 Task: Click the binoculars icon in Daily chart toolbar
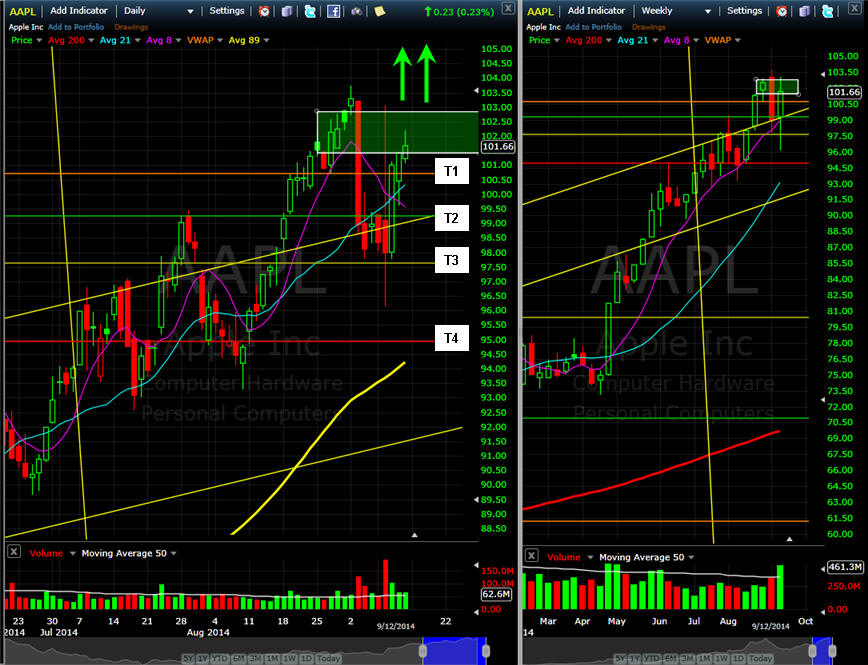[x=356, y=11]
